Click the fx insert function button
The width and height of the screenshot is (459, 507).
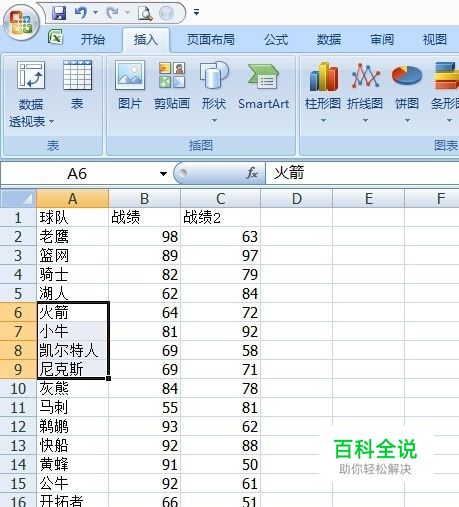(x=252, y=173)
